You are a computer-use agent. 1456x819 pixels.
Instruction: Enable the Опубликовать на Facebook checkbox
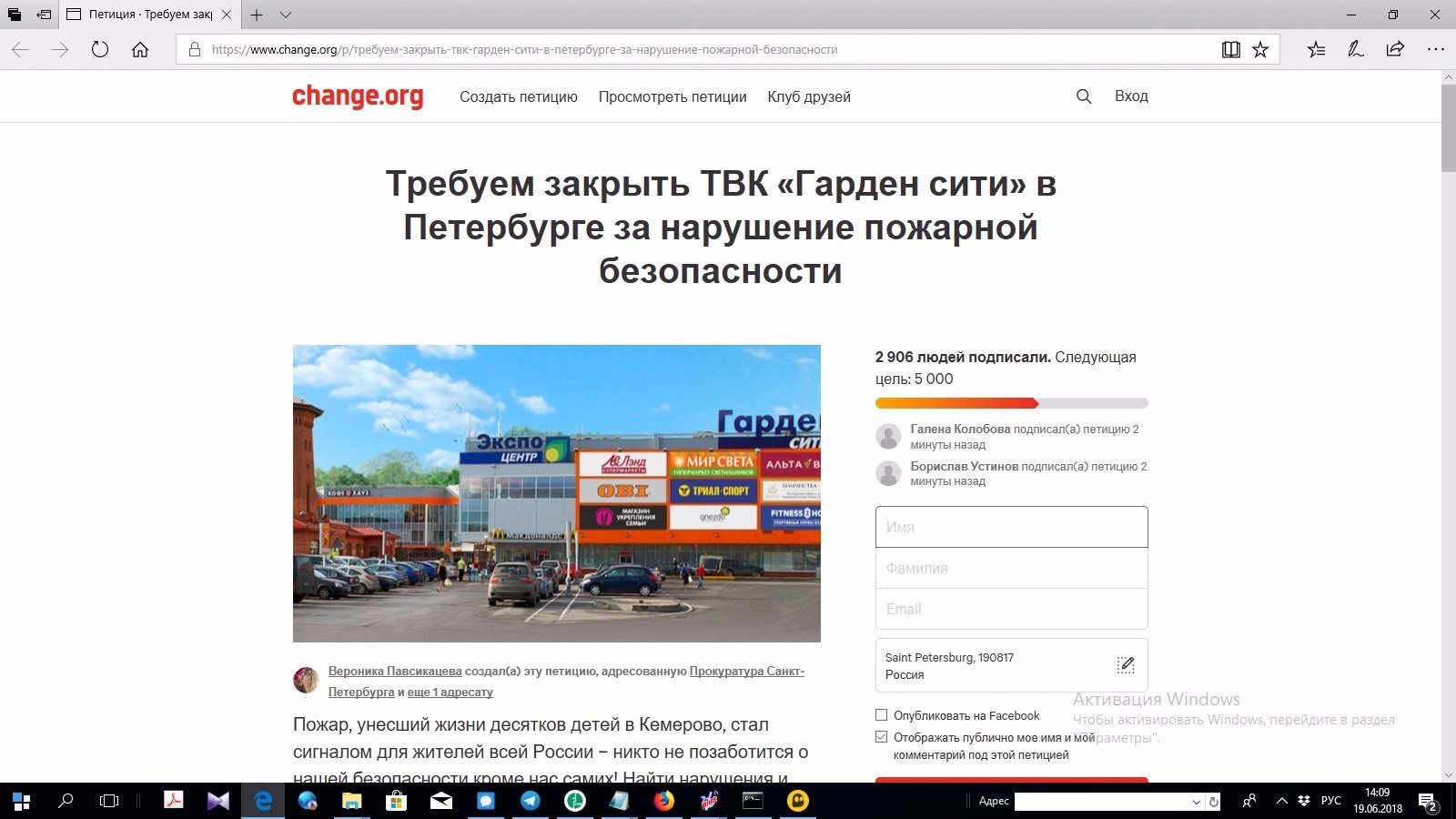click(881, 715)
